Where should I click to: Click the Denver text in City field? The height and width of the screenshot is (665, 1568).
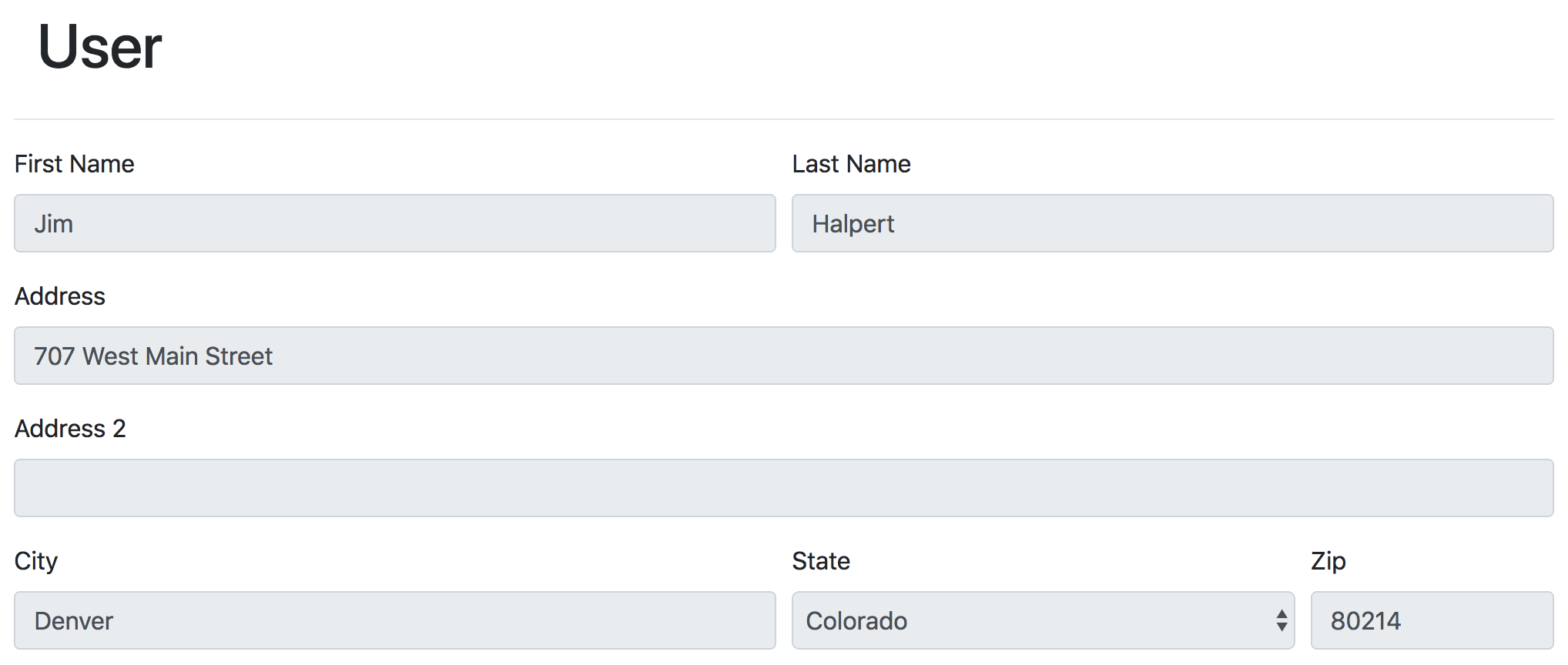point(74,621)
